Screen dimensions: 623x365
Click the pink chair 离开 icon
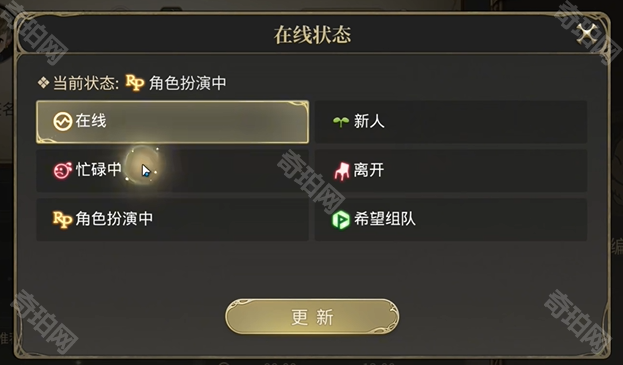point(341,171)
